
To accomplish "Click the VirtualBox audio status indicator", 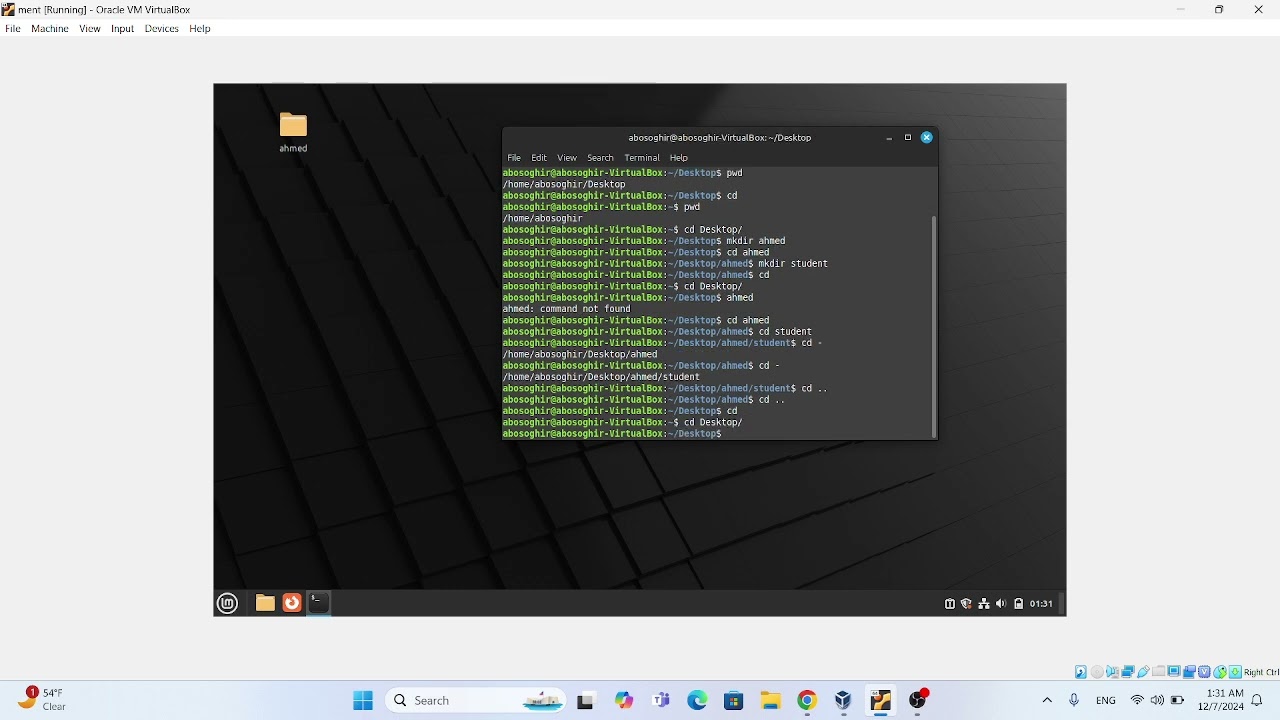I will [x=1112, y=672].
